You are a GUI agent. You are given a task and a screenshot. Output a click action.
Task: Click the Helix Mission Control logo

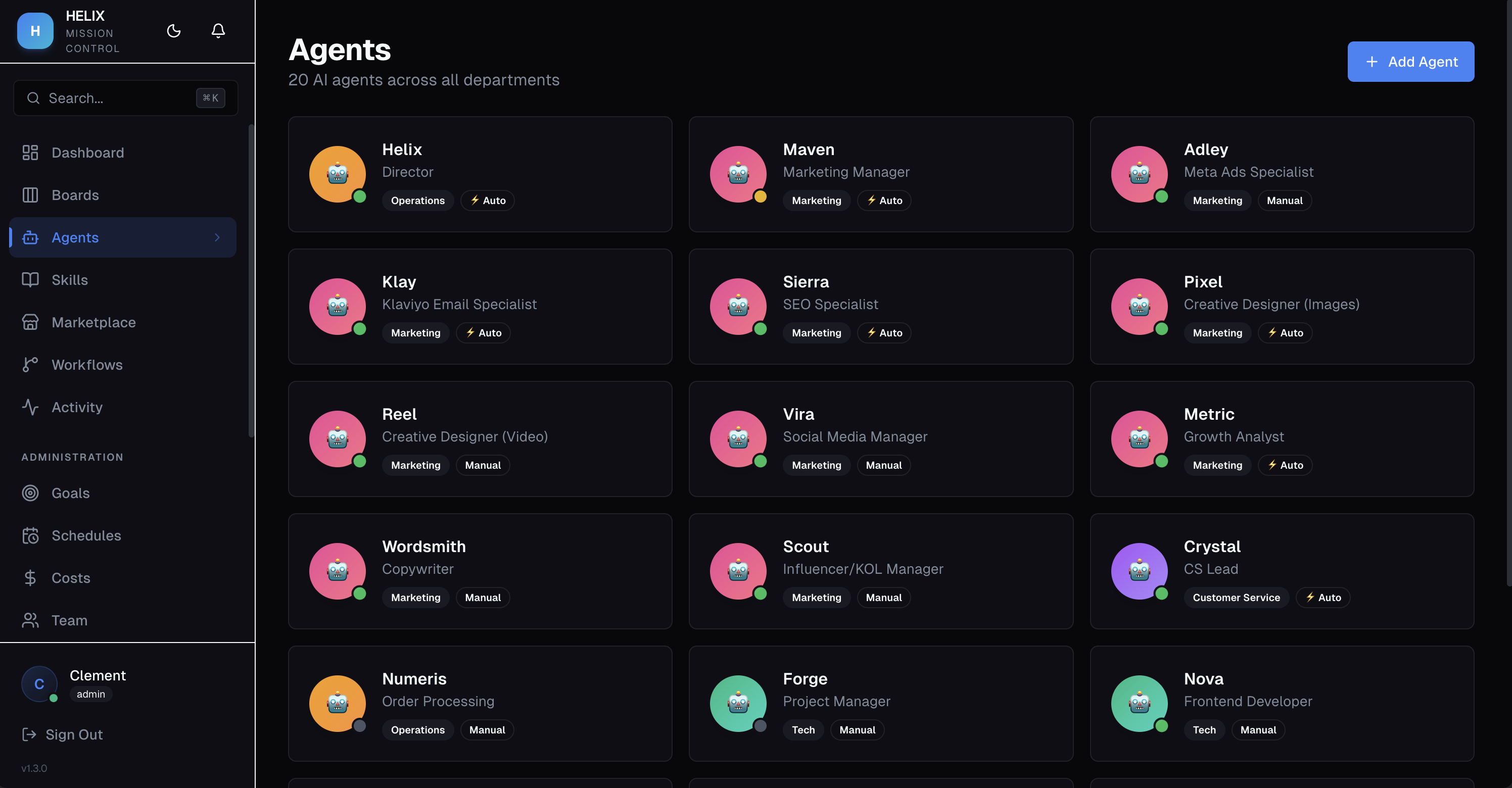click(35, 31)
